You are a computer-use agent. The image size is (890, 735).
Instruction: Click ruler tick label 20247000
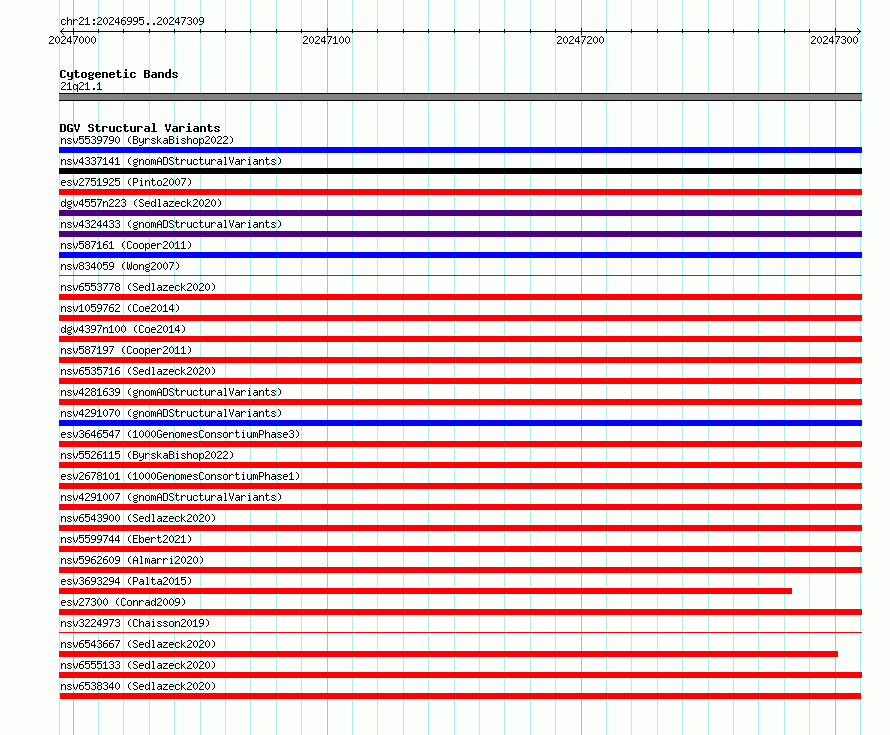[x=73, y=40]
